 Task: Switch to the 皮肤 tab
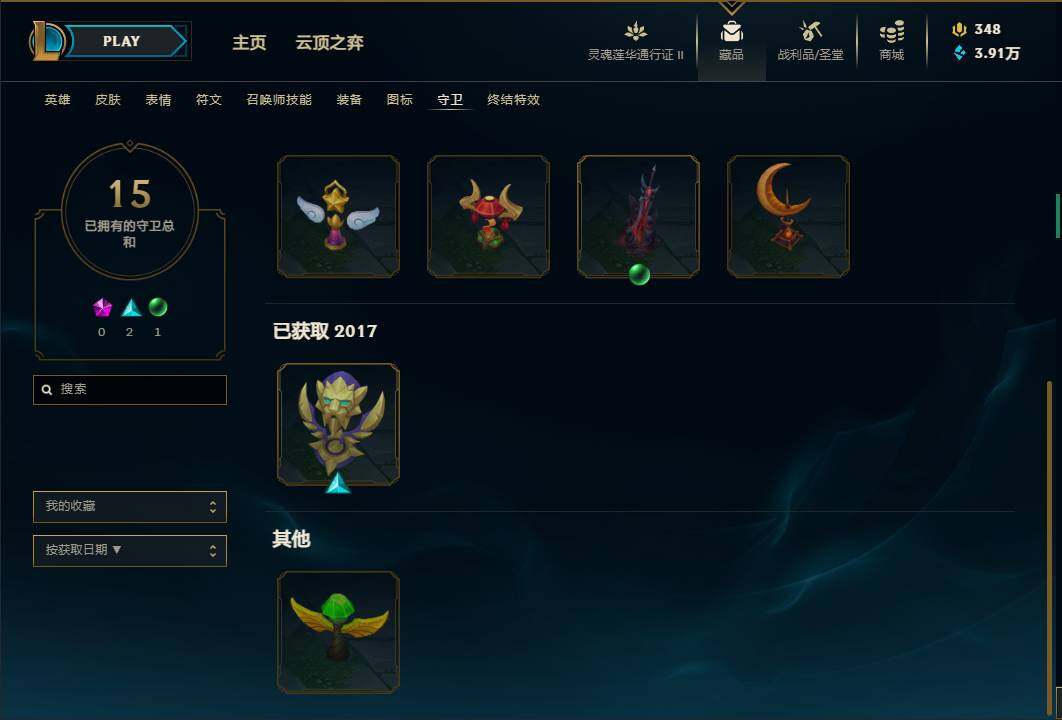click(x=108, y=100)
